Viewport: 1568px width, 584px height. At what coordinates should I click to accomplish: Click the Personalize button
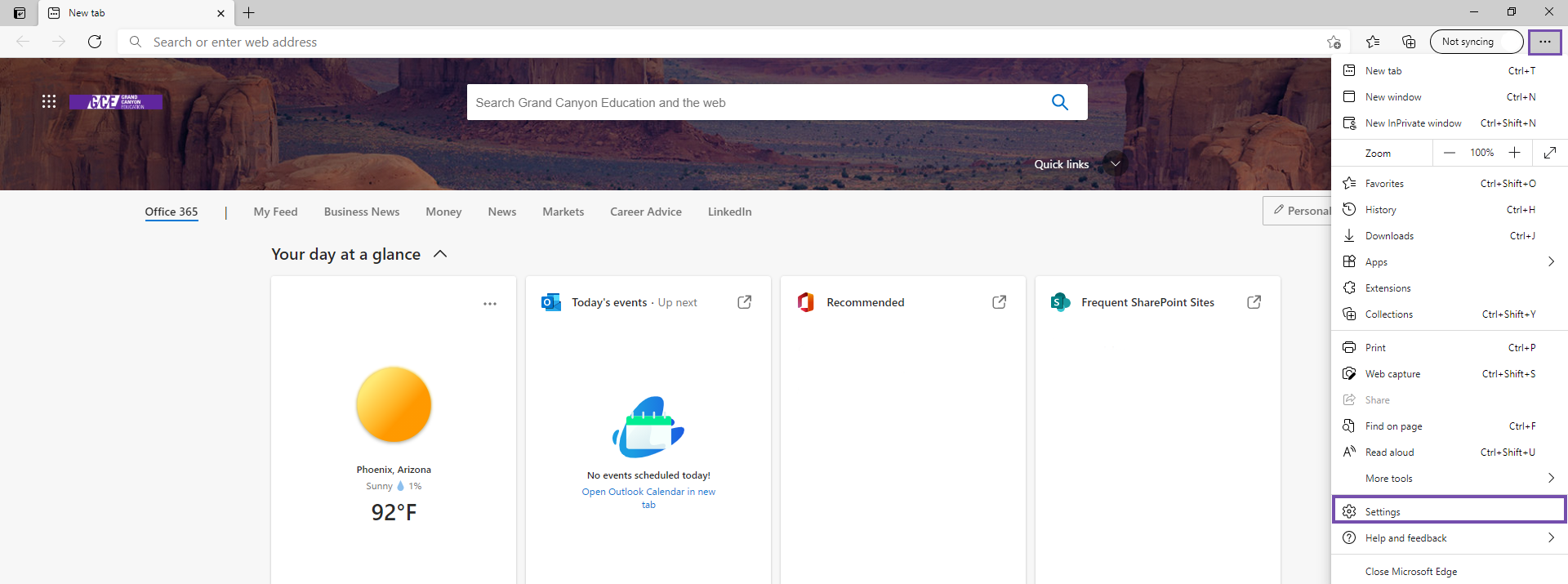(1298, 211)
